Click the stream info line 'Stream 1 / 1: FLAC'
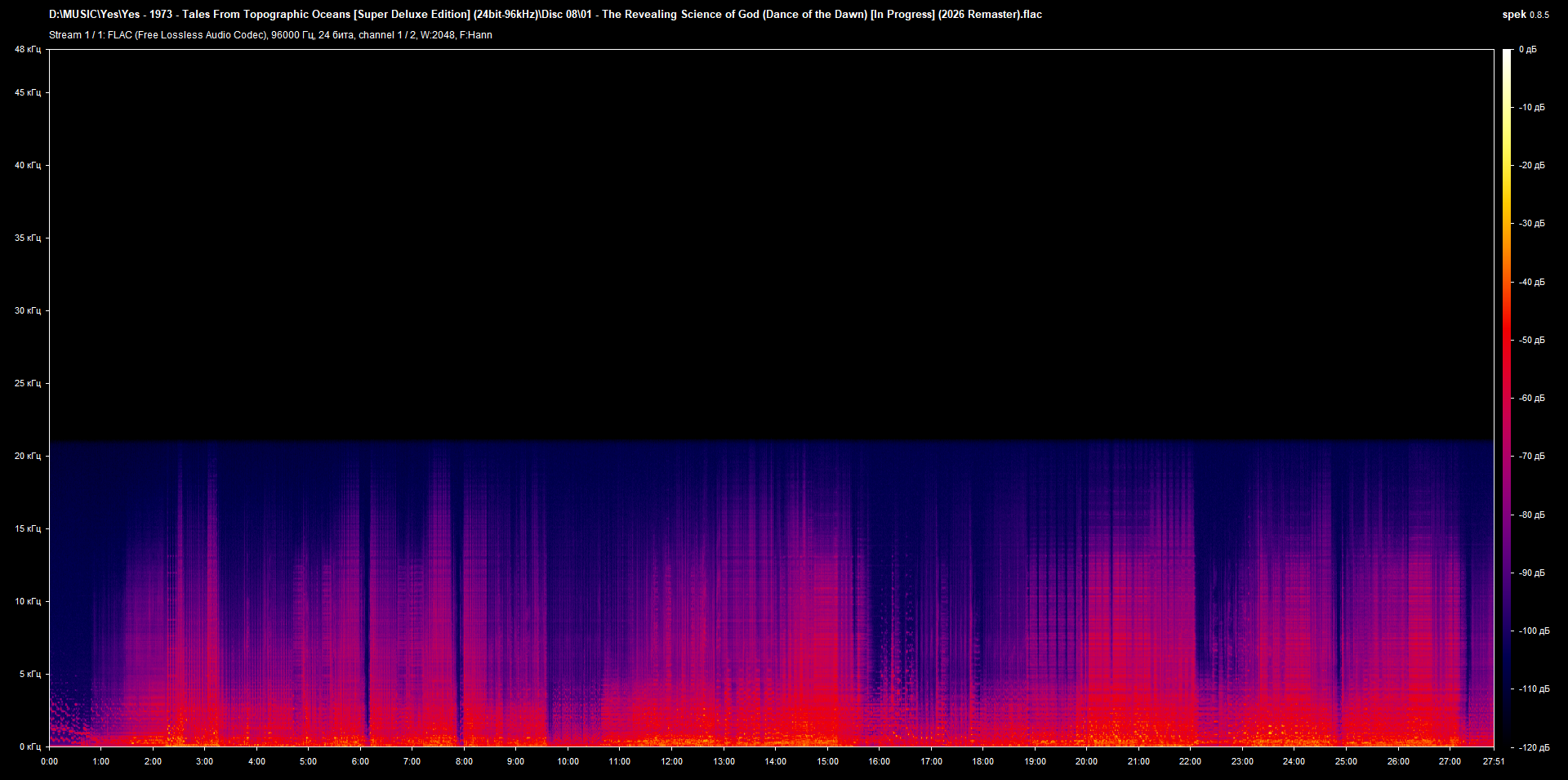Viewport: 1568px width, 780px height. 270,35
